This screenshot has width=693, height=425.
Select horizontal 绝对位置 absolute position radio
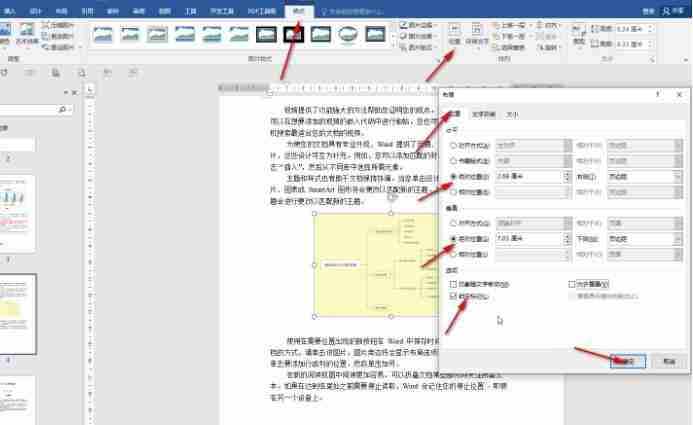point(453,176)
